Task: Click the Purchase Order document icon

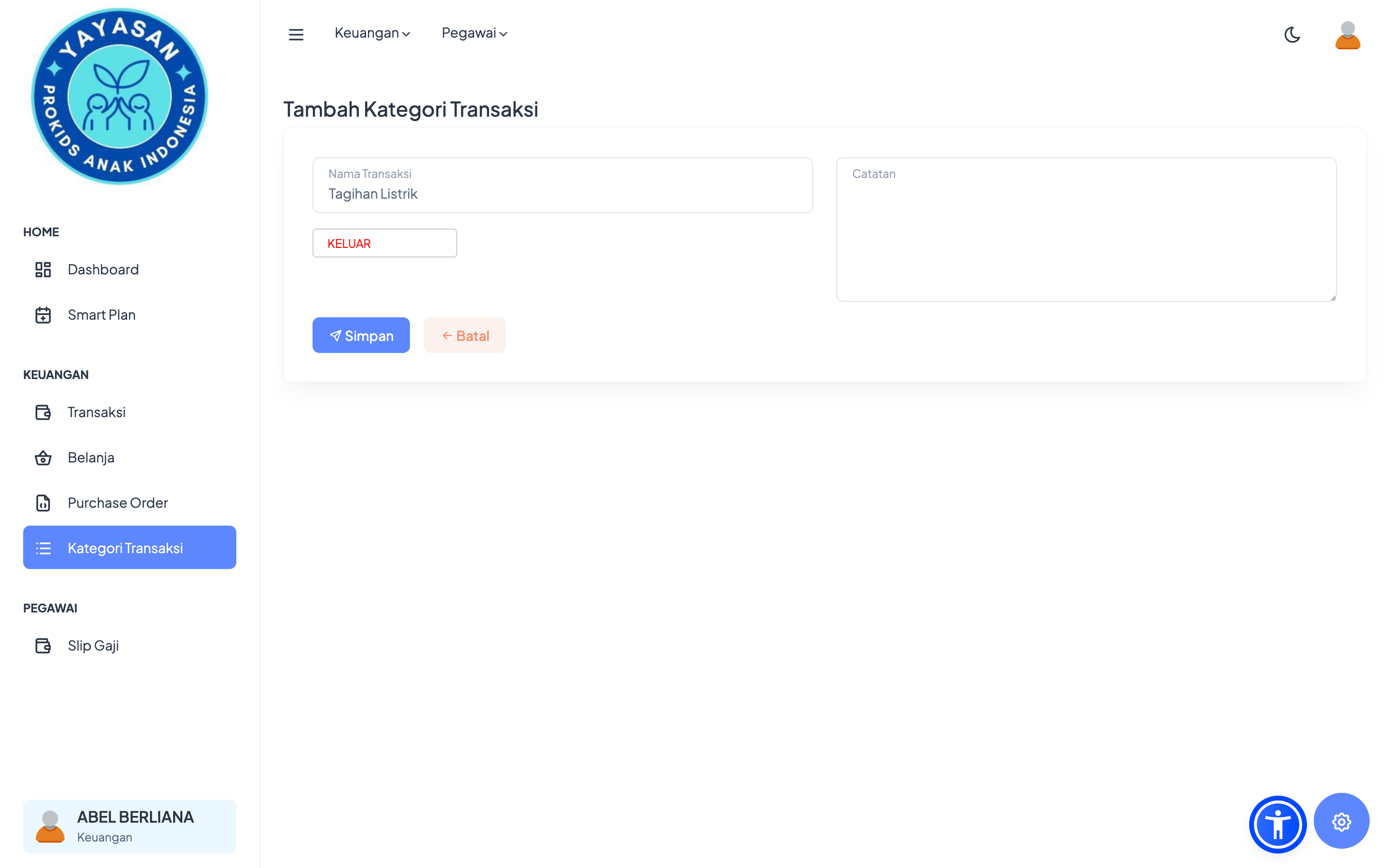Action: click(x=43, y=503)
